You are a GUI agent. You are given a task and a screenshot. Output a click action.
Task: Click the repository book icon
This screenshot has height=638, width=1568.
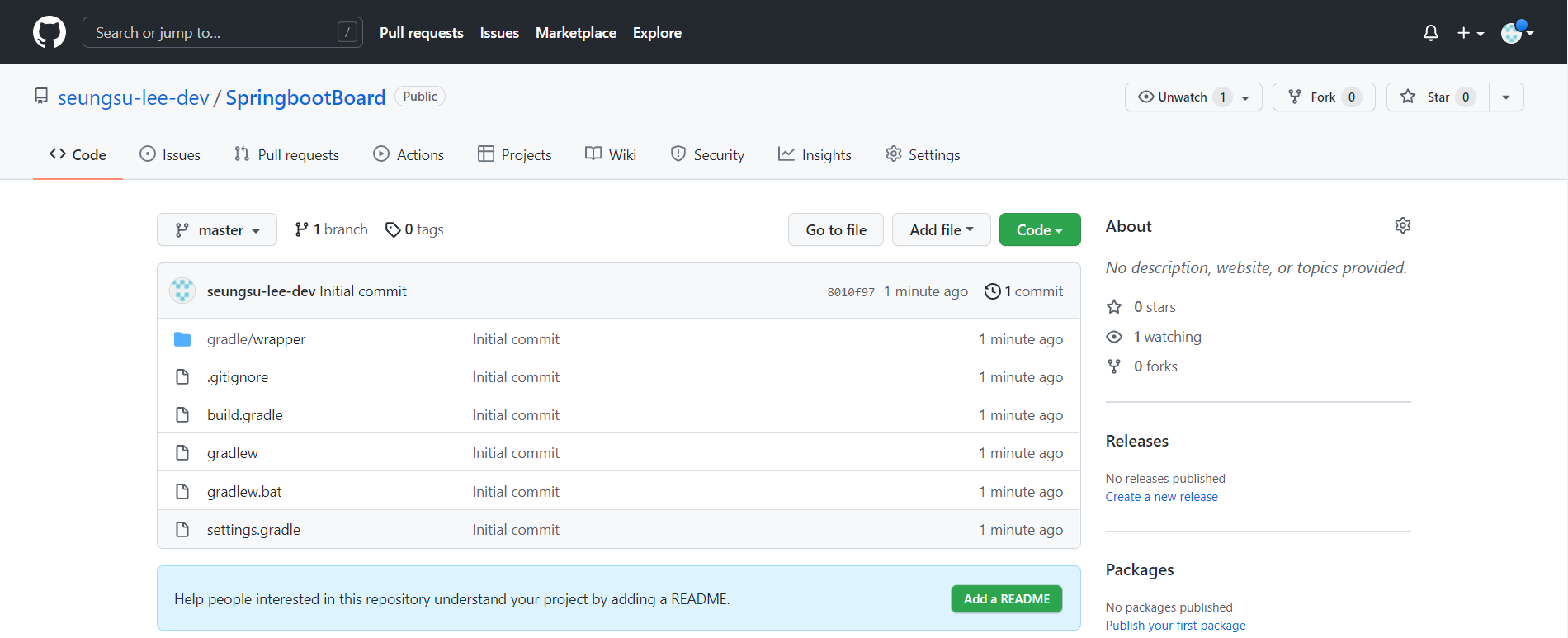tap(41, 97)
